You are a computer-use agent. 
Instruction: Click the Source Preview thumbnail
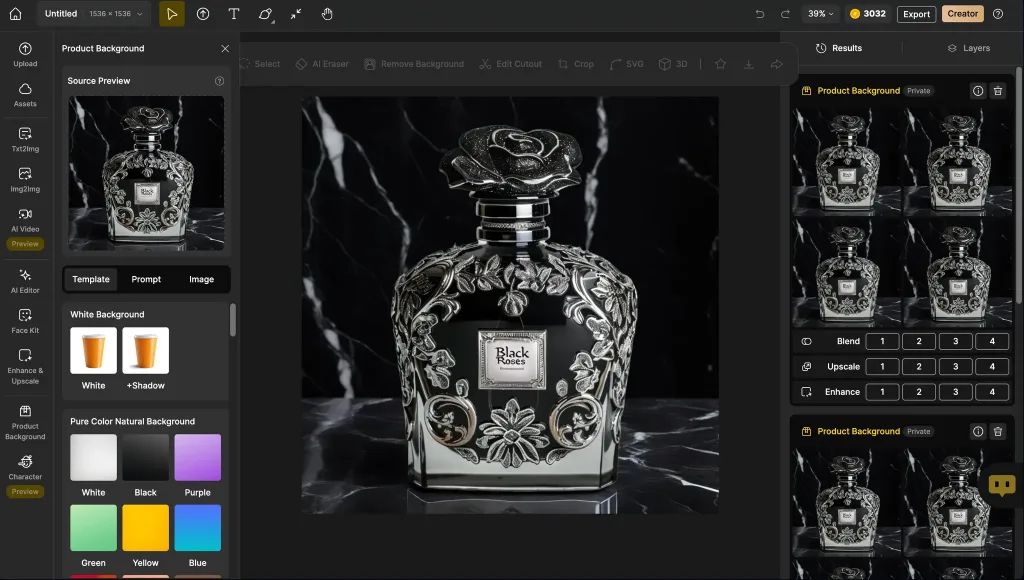click(146, 173)
